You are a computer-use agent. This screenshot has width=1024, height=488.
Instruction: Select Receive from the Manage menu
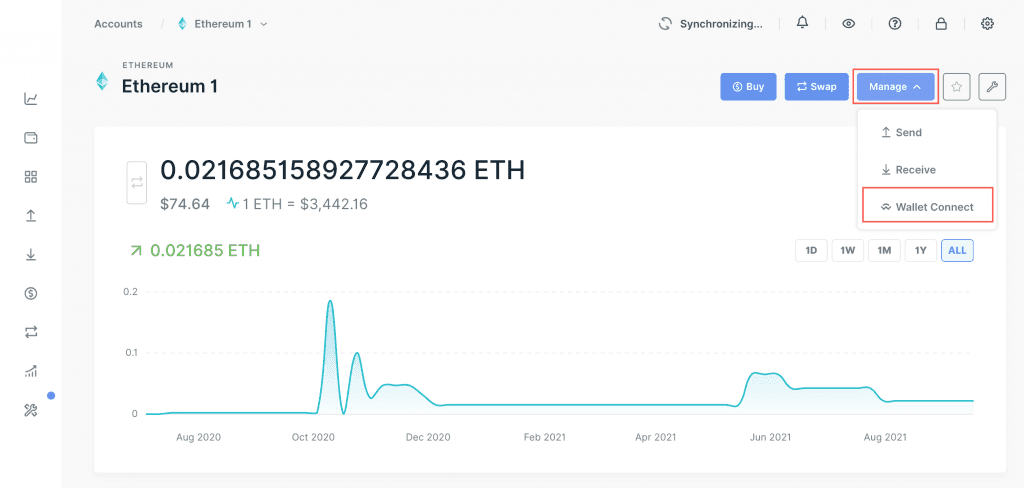[x=914, y=170]
